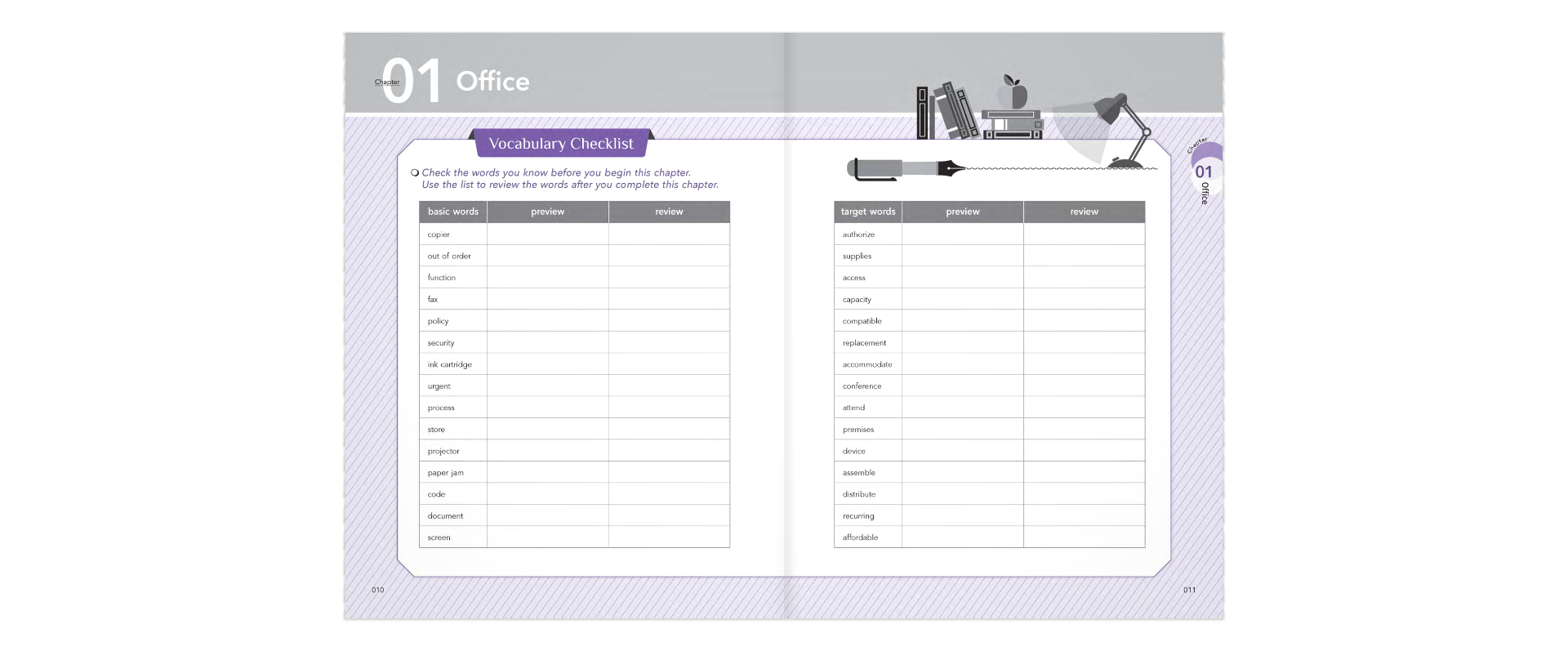Check the review cell for 'affordable'
Viewport: 1568px width, 651px height.
1084,537
